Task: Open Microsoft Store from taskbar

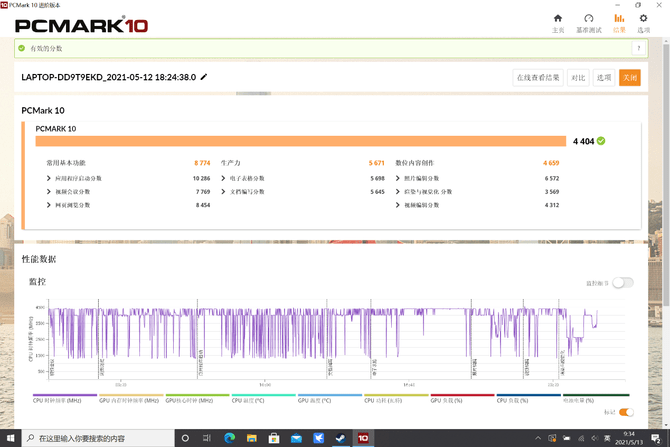Action: click(x=274, y=438)
